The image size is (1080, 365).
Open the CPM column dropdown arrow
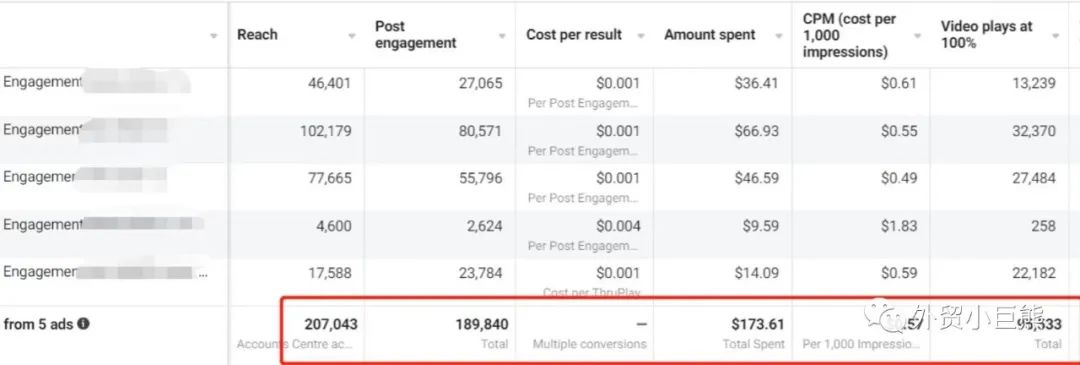pyautogui.click(x=917, y=36)
